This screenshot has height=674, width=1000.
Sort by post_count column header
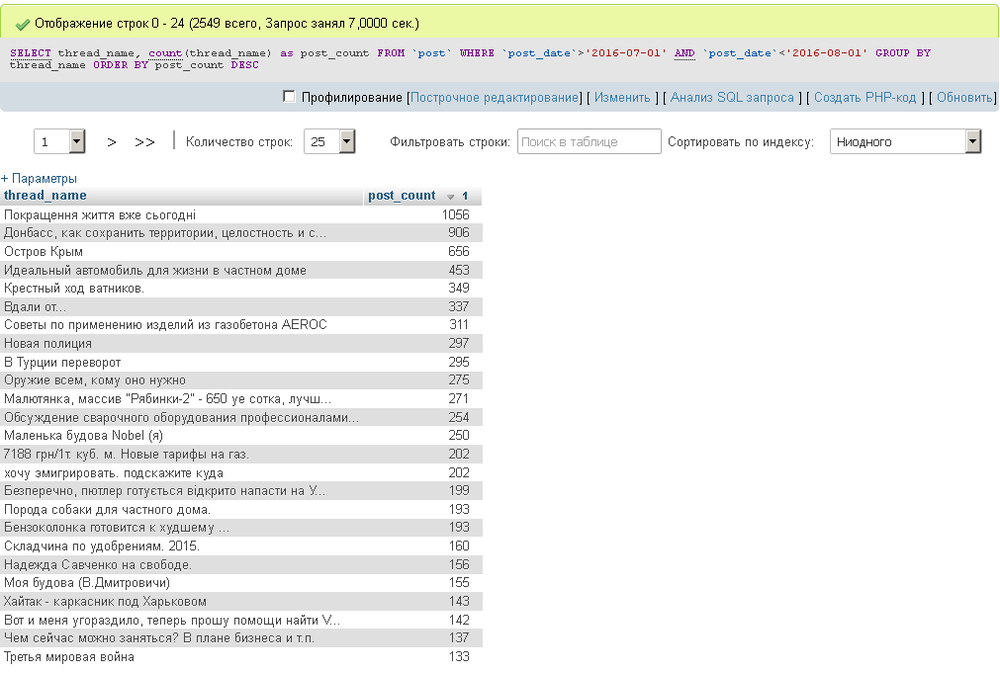402,195
